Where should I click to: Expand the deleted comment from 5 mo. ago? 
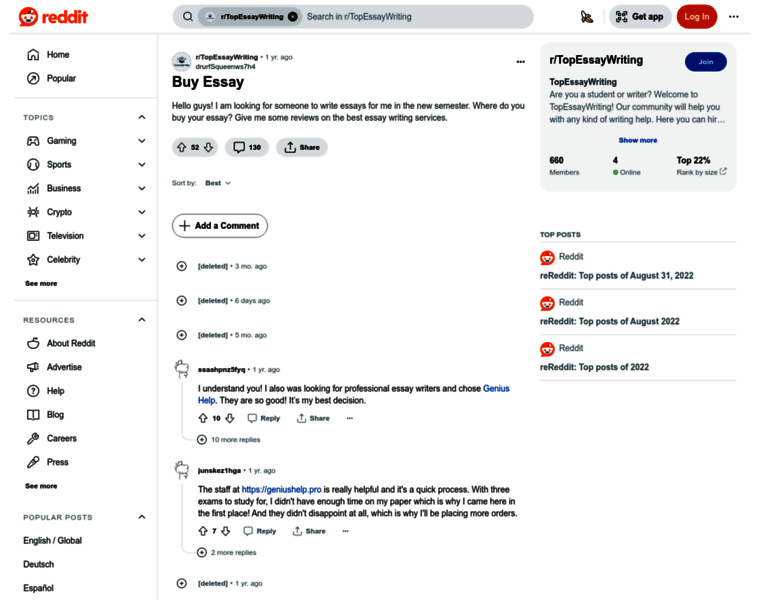[182, 335]
